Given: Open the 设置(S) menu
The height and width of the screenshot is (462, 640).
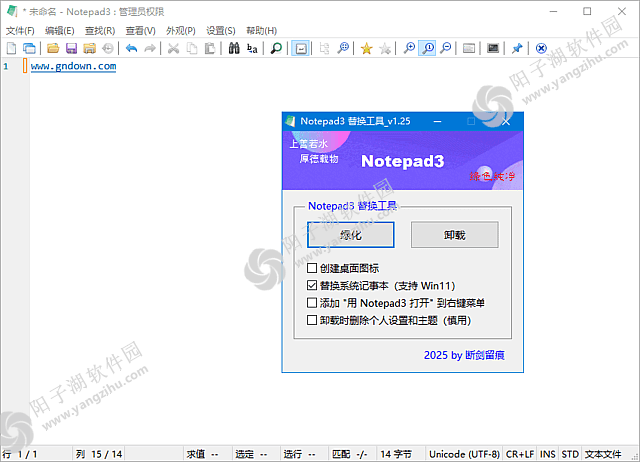Looking at the screenshot, I should tap(221, 31).
